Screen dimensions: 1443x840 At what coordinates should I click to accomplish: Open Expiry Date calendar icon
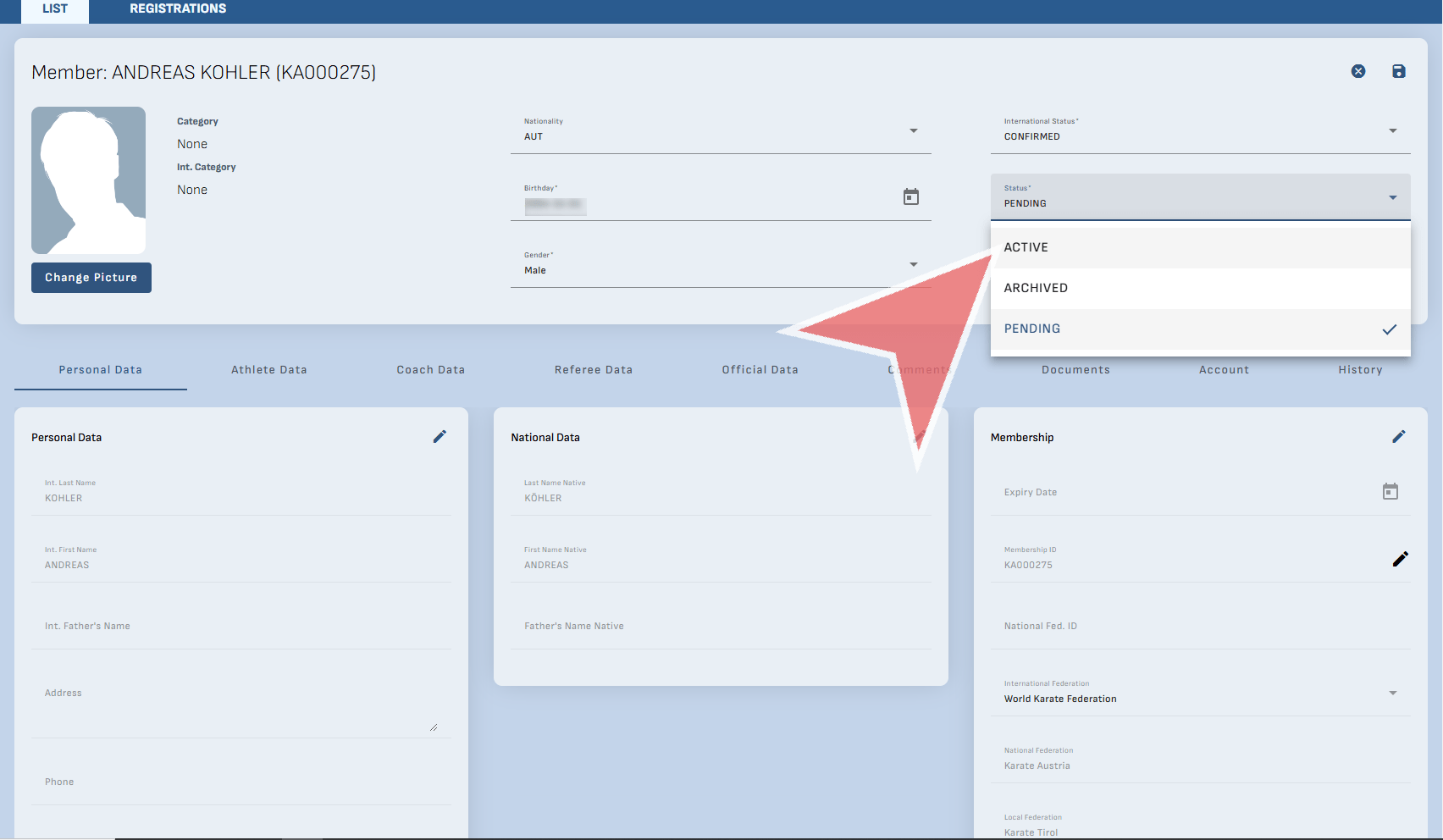[1390, 492]
